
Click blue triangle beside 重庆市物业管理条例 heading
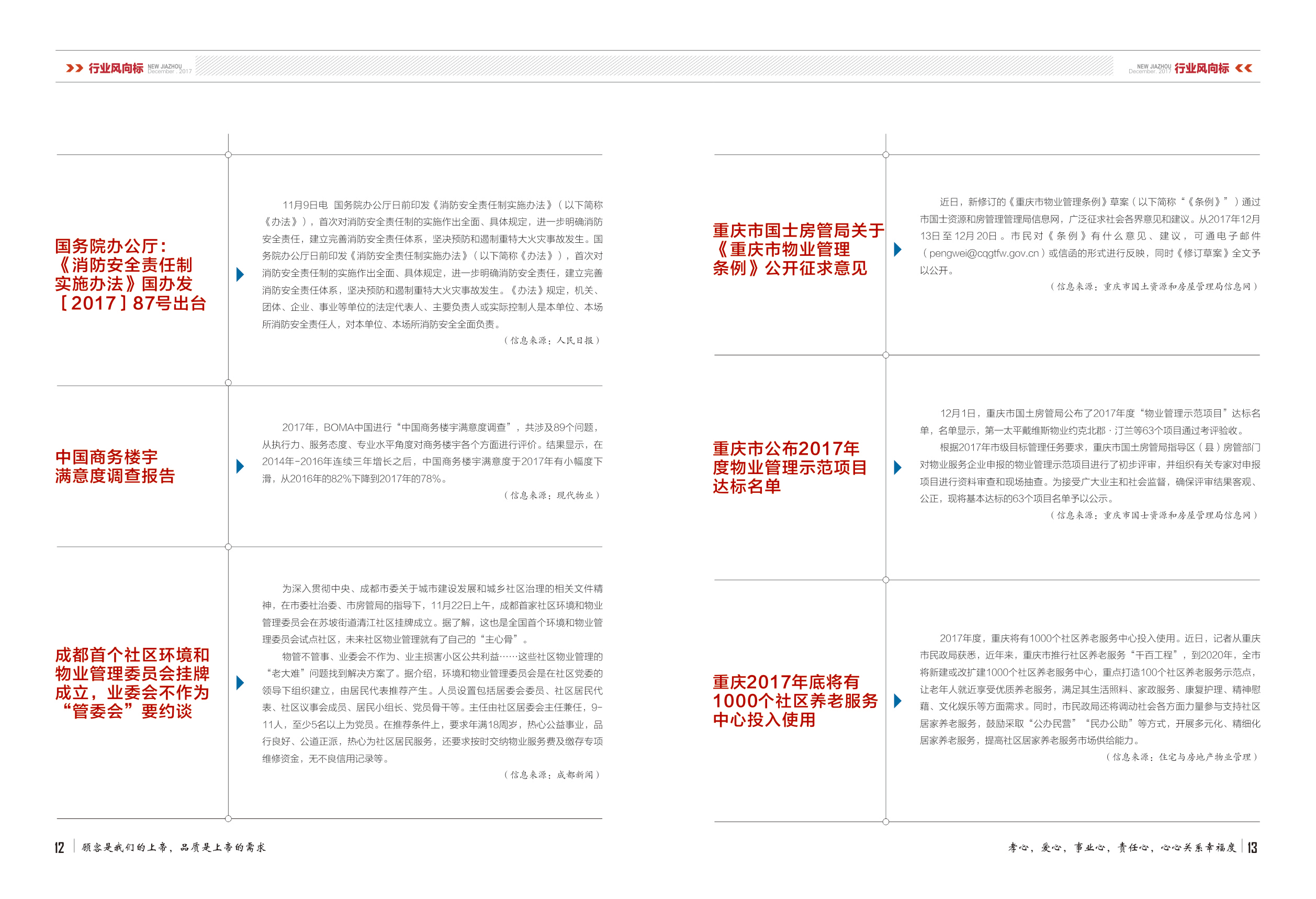pyautogui.click(x=897, y=250)
